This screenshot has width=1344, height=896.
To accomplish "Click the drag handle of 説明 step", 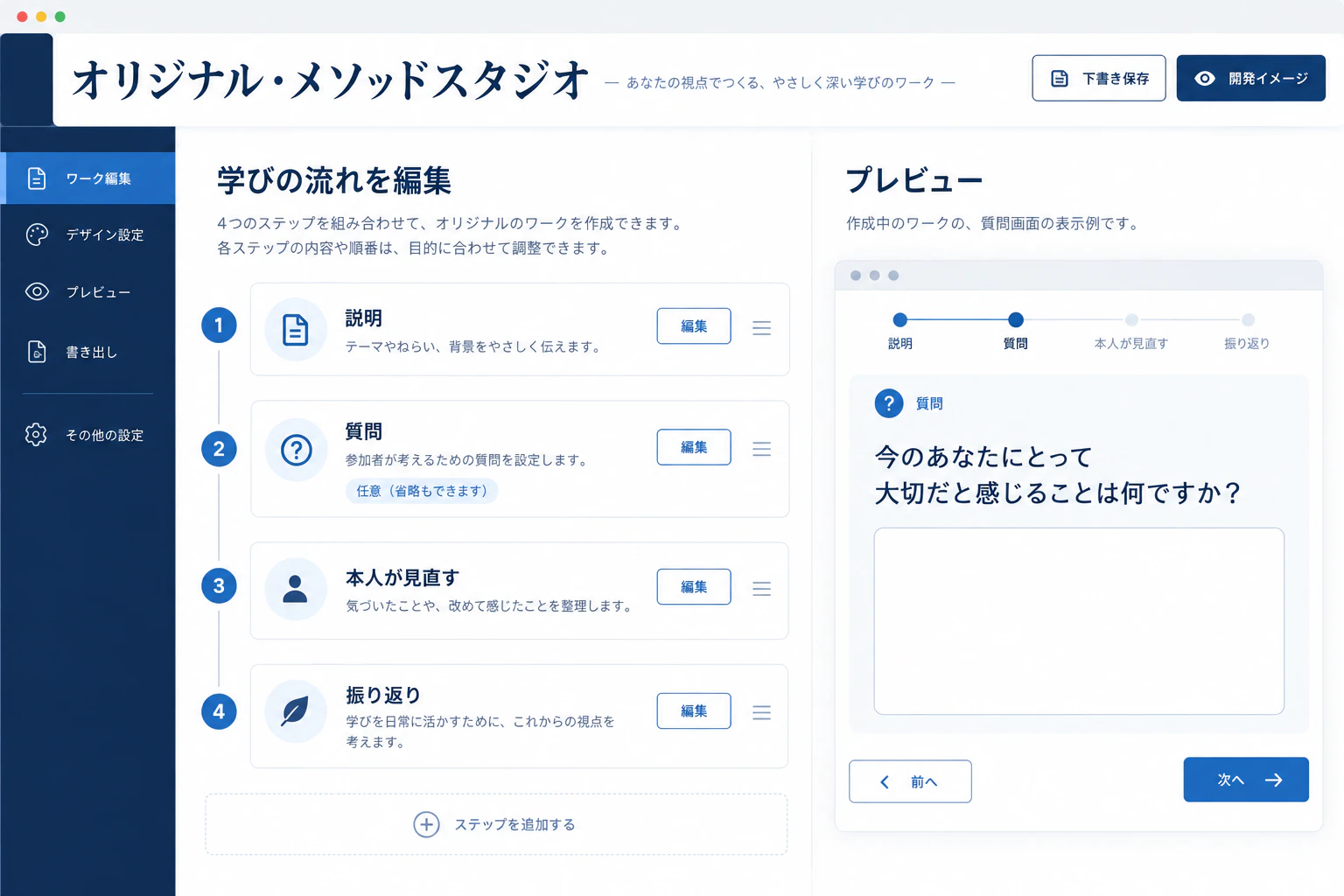I will point(762,328).
